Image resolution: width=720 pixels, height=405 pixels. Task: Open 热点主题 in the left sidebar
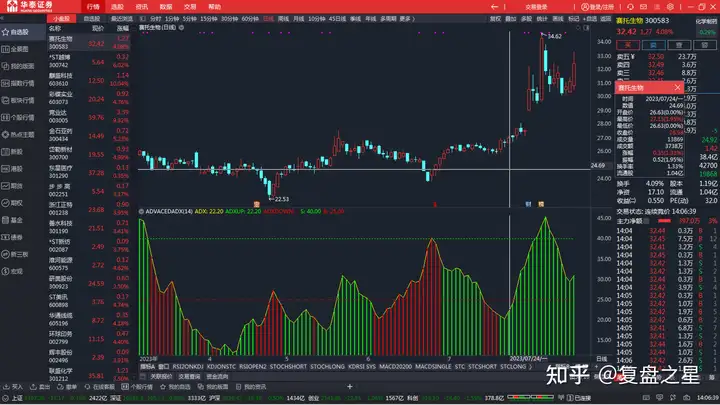coord(17,135)
